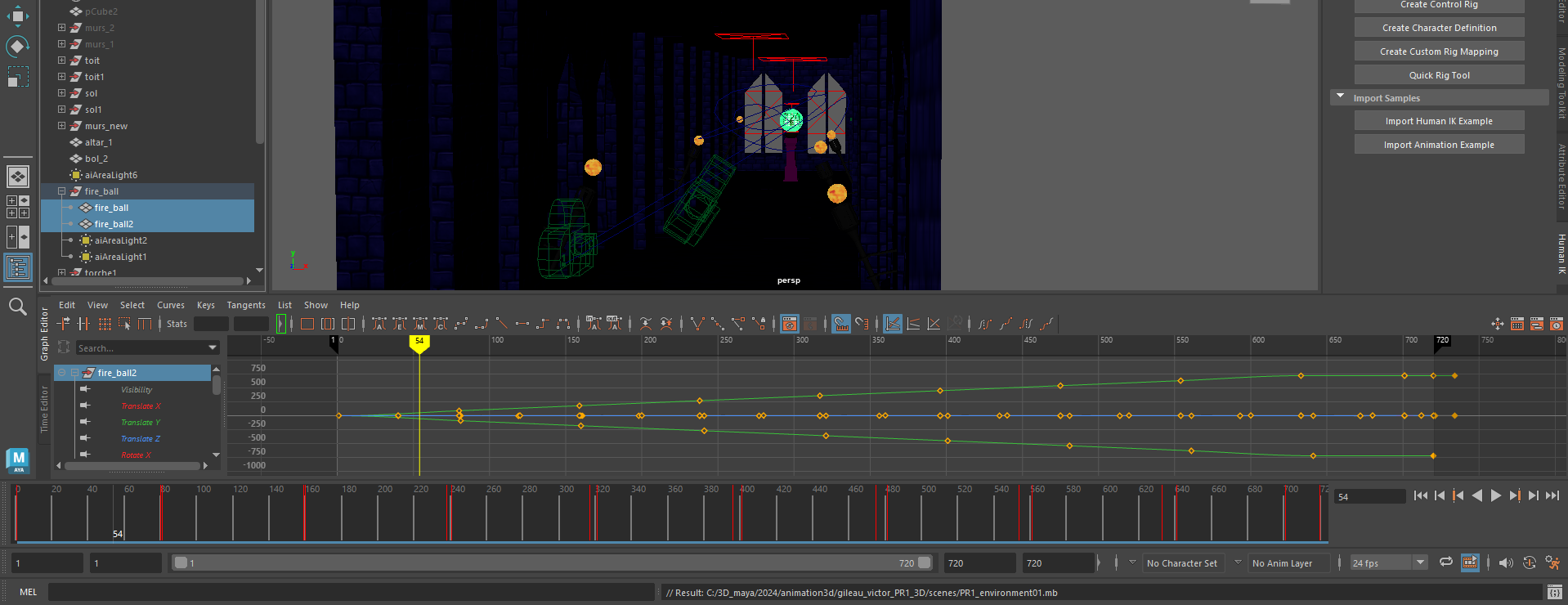
Task: Open animation preferences running-man icon
Action: tap(1552, 562)
